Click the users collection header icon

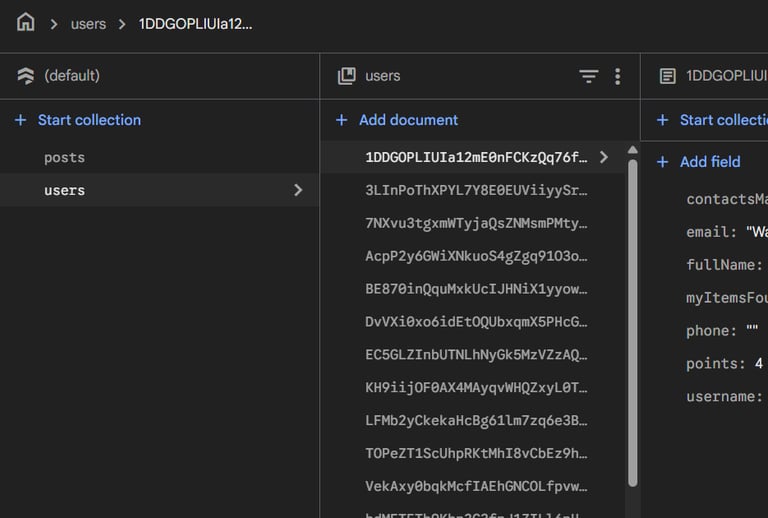[347, 76]
